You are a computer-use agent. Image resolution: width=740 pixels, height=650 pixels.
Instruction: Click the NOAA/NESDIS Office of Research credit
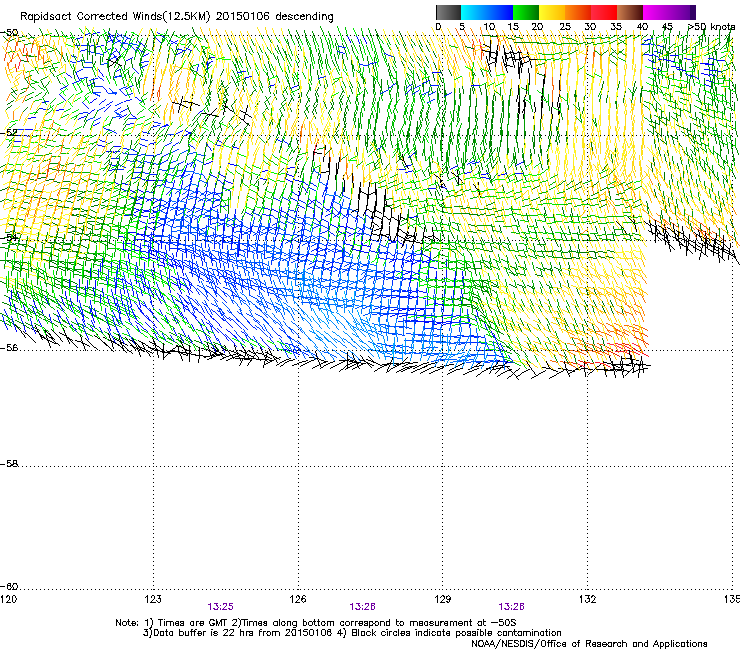[589, 644]
